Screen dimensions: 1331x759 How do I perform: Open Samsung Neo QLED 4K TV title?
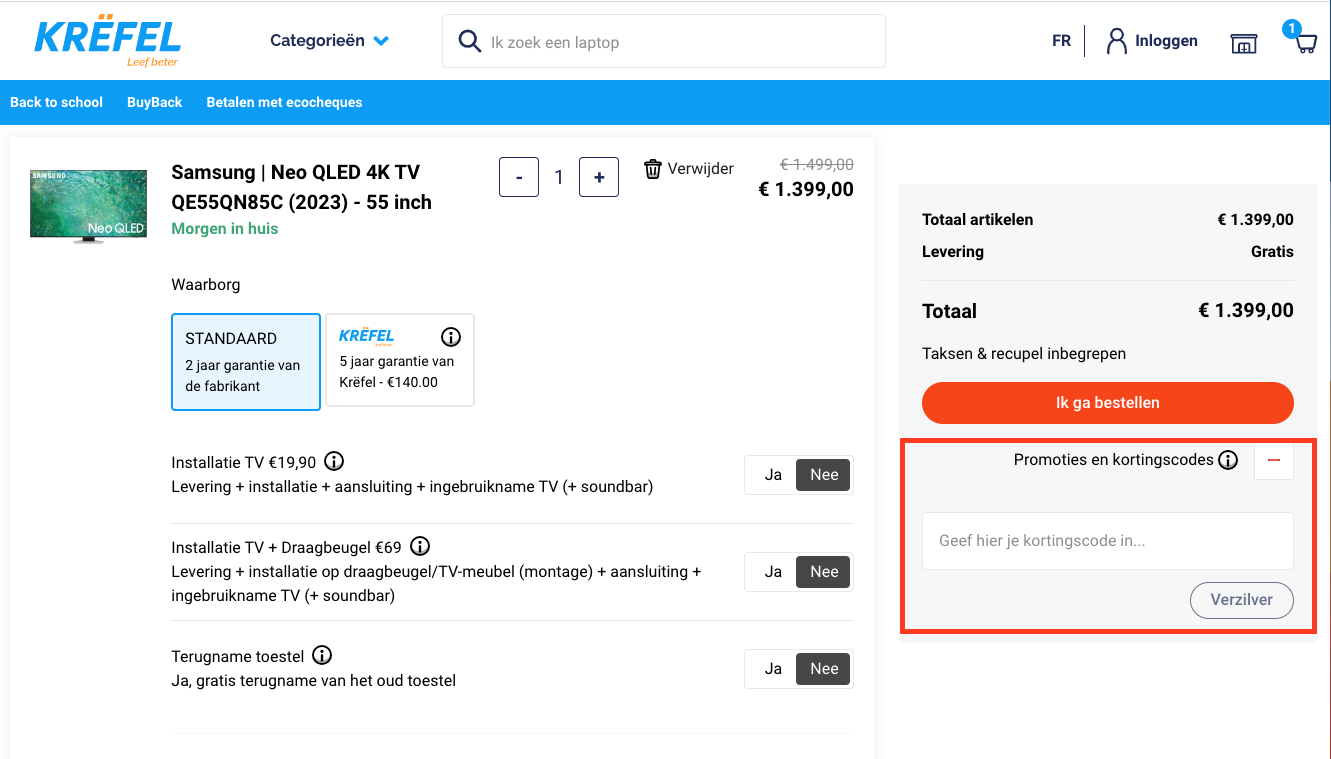click(x=302, y=187)
